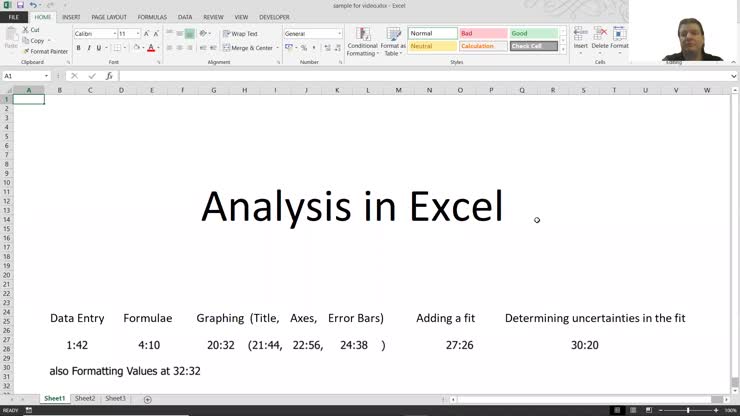
Task: Undo the last action
Action: 33,5
